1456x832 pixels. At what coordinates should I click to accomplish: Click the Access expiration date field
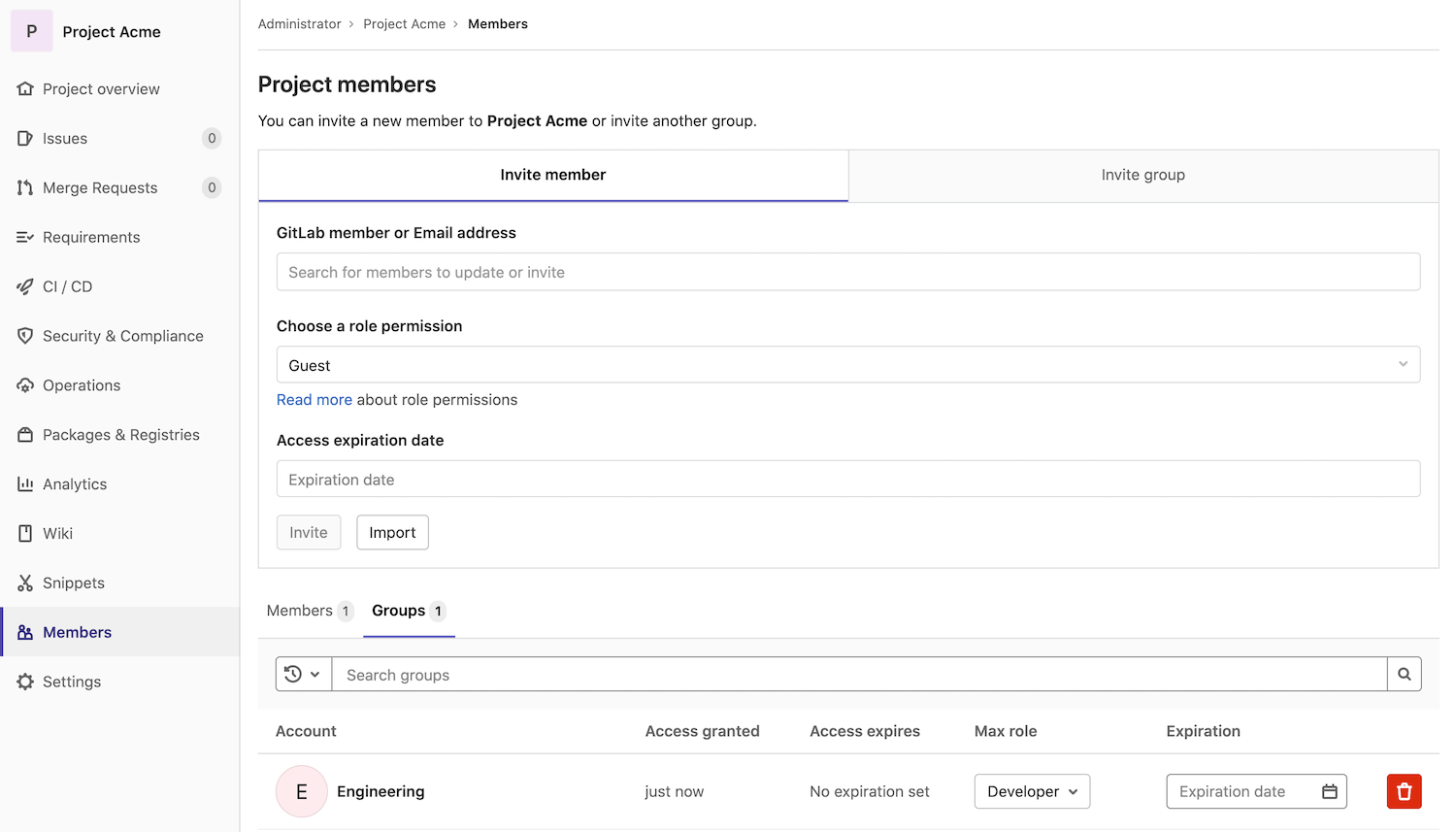click(847, 480)
